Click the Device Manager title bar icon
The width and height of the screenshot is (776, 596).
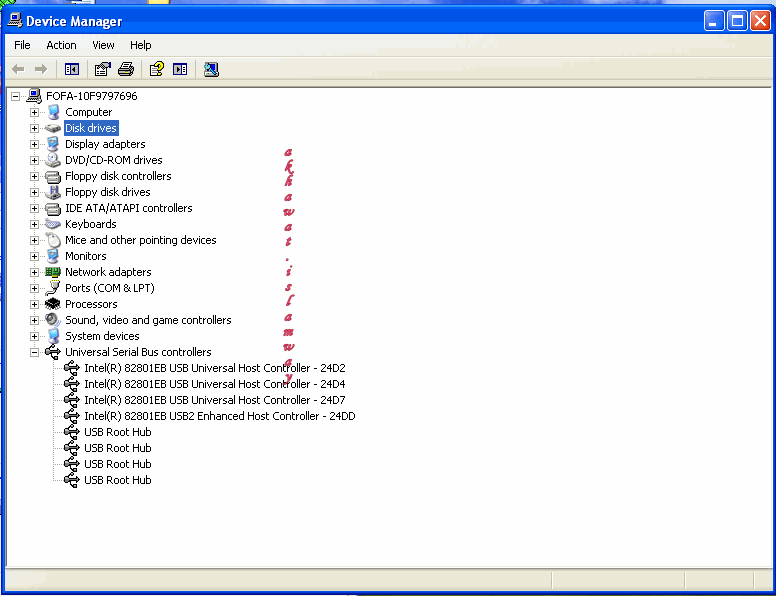(x=14, y=21)
